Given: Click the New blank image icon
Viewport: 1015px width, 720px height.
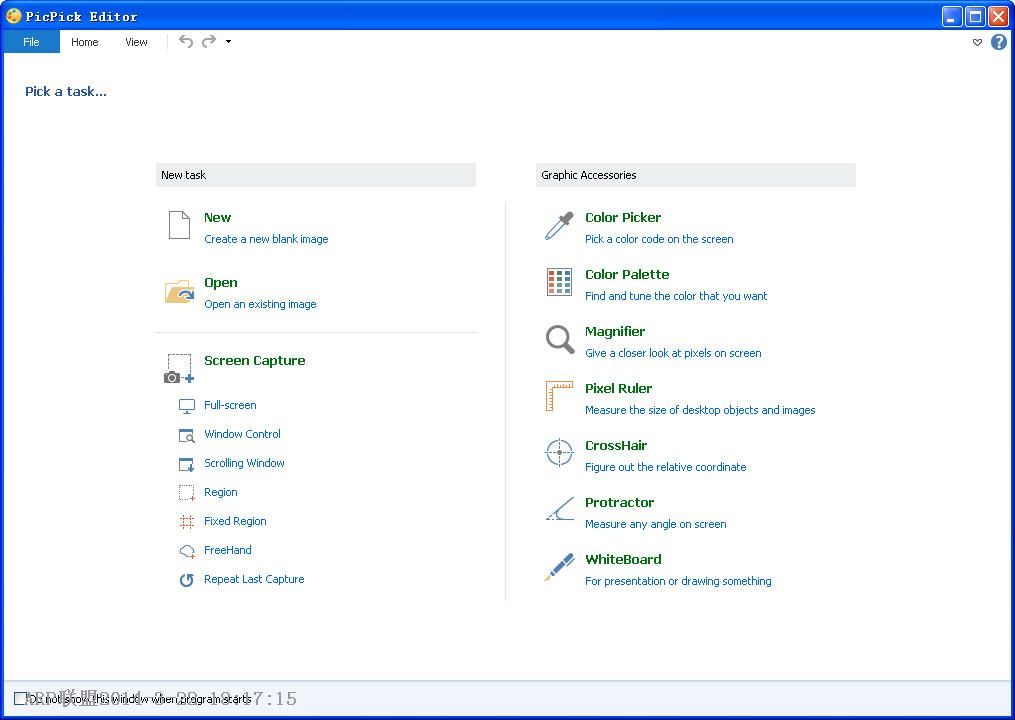Looking at the screenshot, I should (x=179, y=226).
